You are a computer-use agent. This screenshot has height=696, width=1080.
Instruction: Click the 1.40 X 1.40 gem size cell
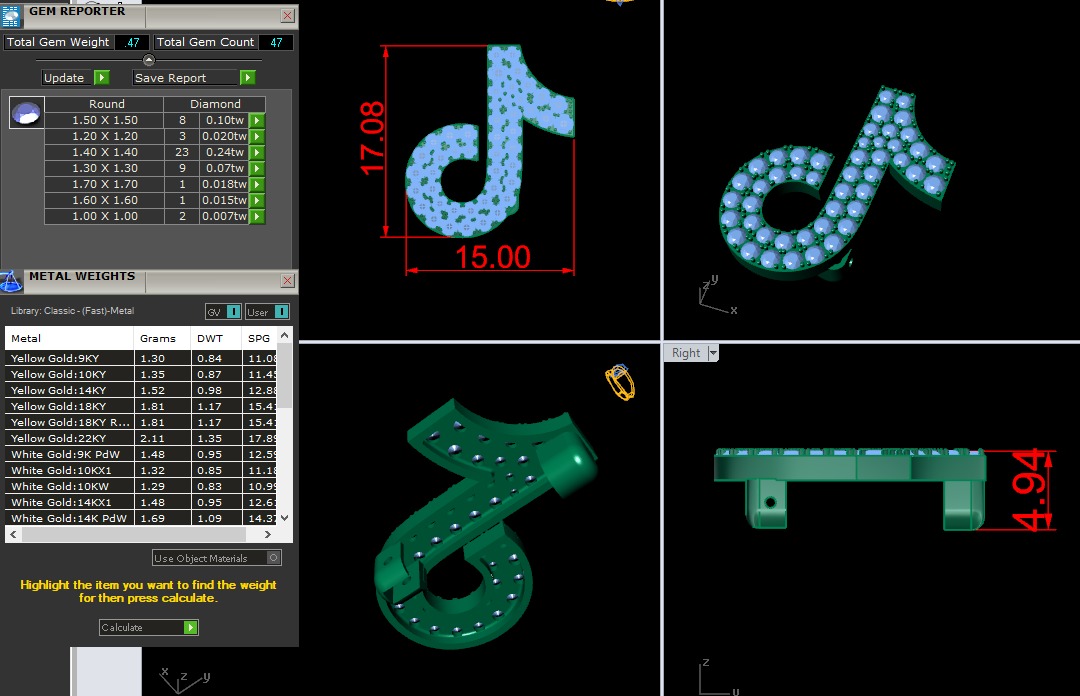(105, 152)
